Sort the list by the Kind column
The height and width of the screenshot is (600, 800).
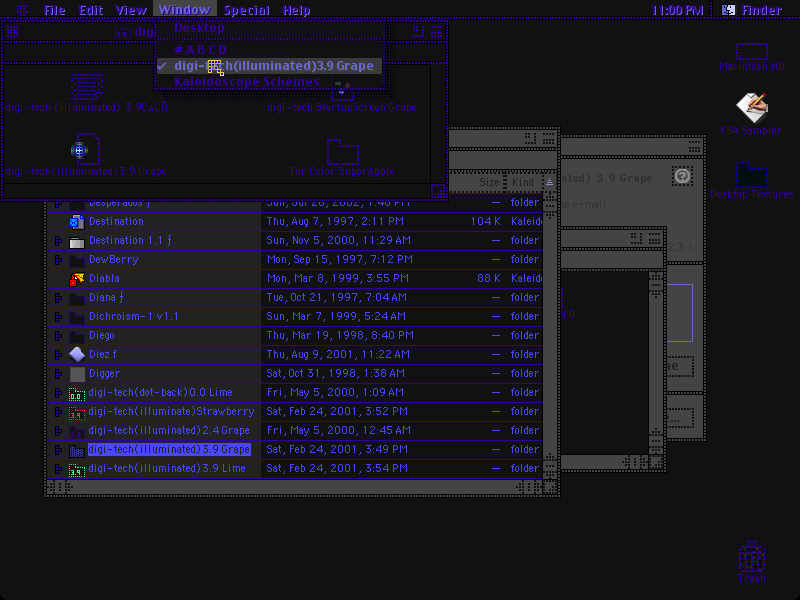523,182
